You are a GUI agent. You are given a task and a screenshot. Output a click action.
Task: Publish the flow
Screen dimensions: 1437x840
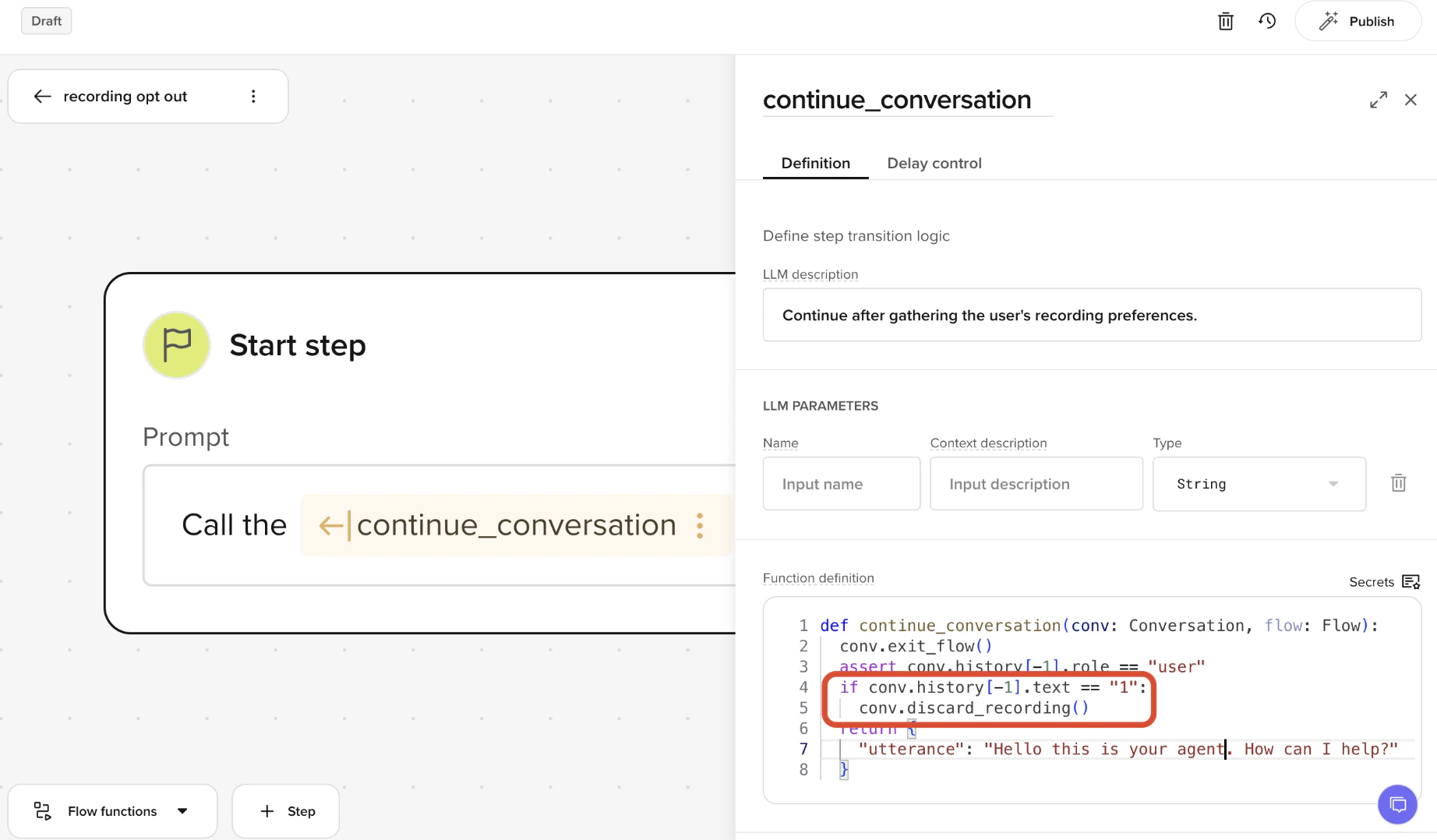click(1358, 21)
